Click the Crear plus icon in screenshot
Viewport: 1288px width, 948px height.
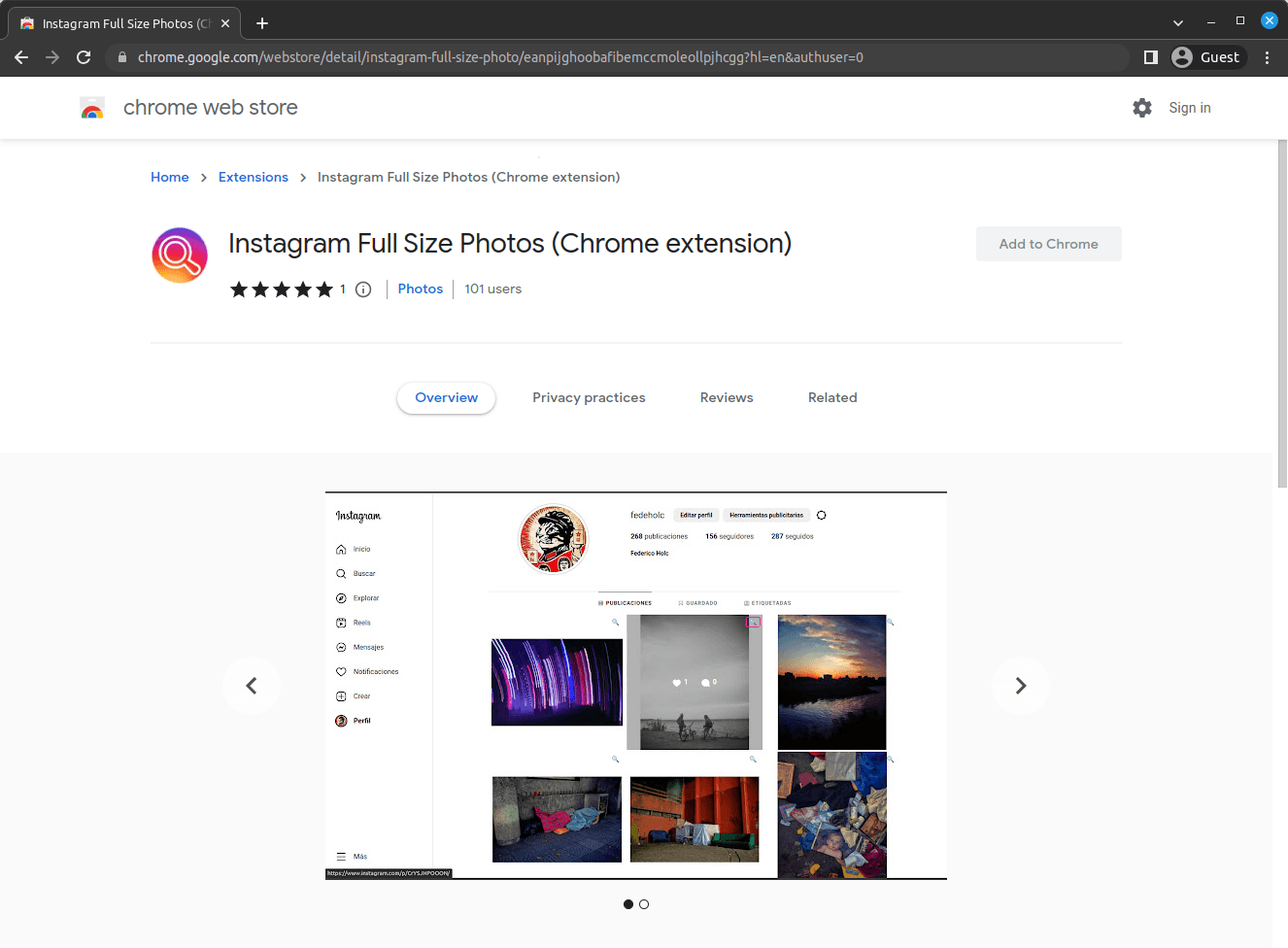pyautogui.click(x=341, y=696)
